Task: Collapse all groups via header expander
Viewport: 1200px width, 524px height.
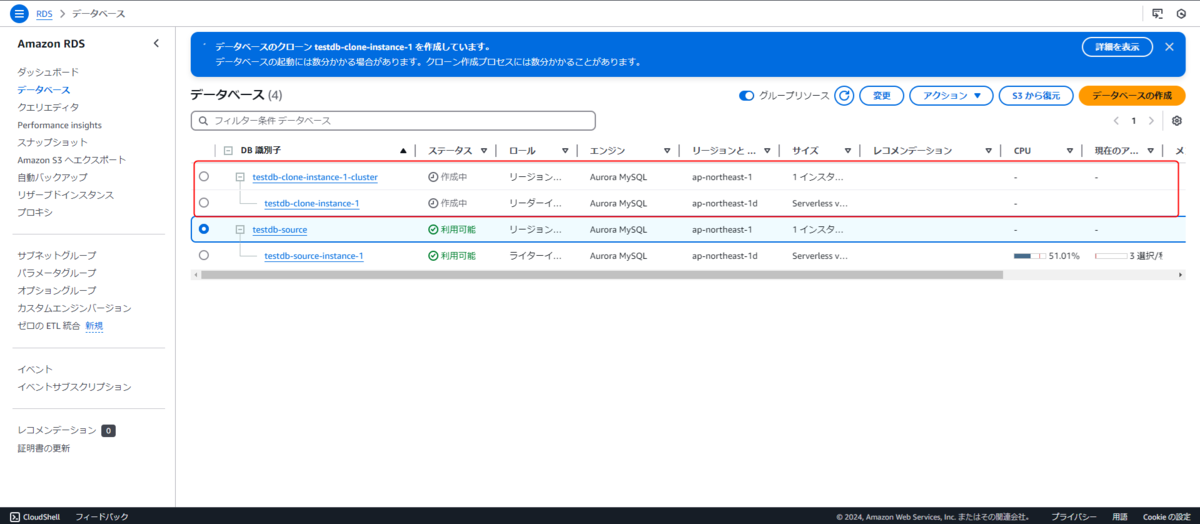Action: pos(228,151)
